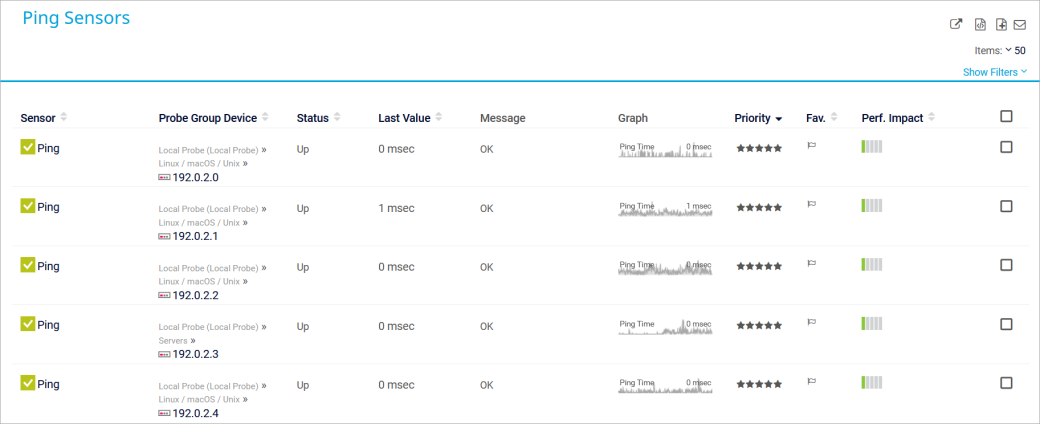
Task: Open the Servers group link
Action: [173, 341]
